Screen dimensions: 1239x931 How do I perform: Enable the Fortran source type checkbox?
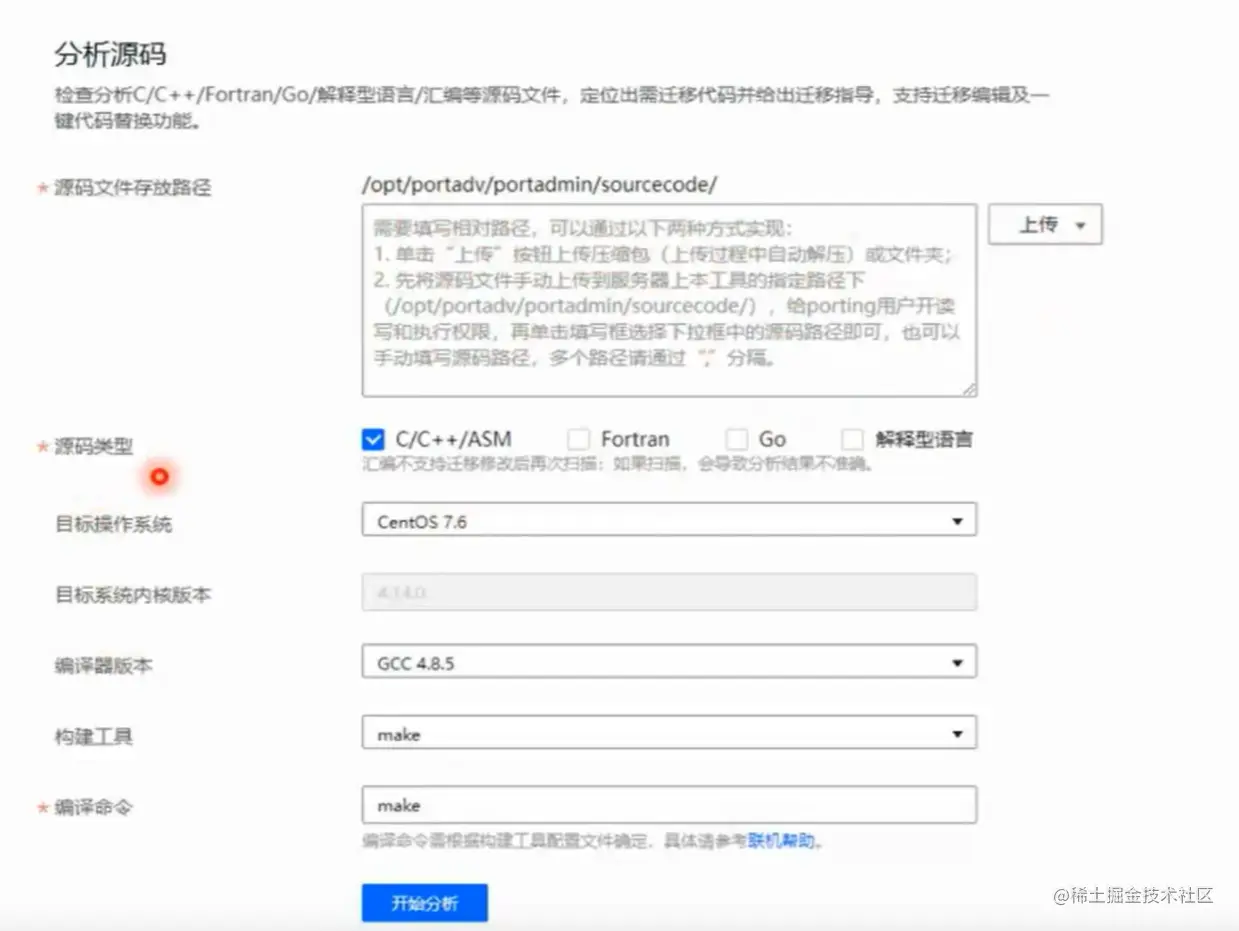coord(578,439)
